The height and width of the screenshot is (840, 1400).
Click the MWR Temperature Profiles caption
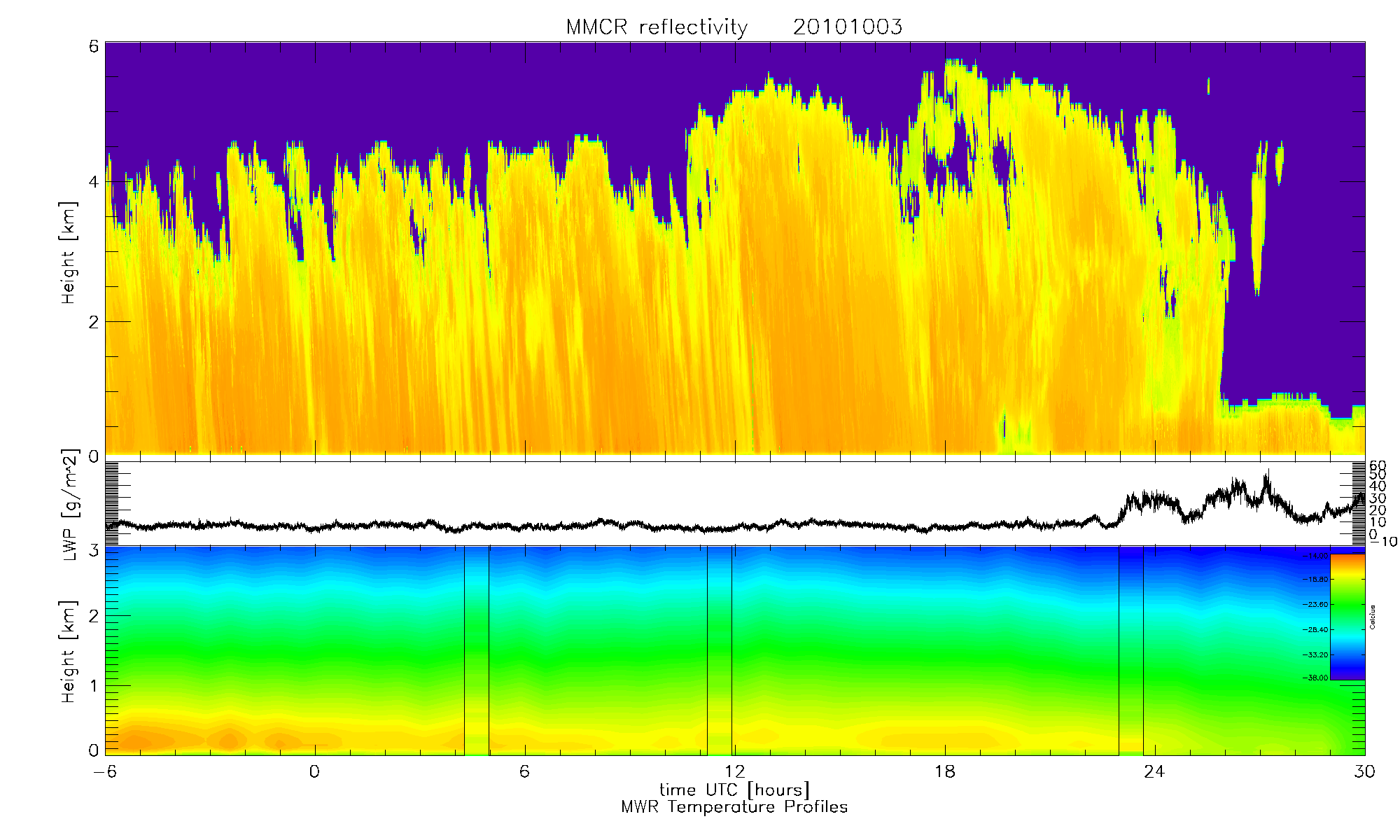pos(734,807)
